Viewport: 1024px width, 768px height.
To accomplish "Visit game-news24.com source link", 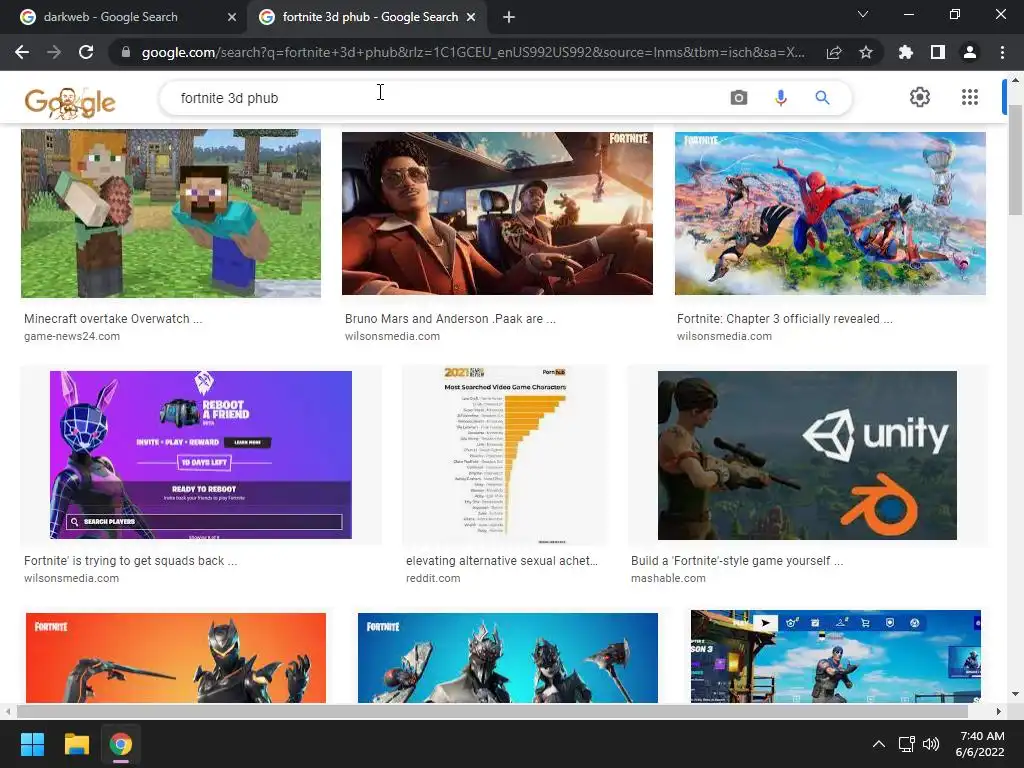I will pyautogui.click(x=72, y=336).
